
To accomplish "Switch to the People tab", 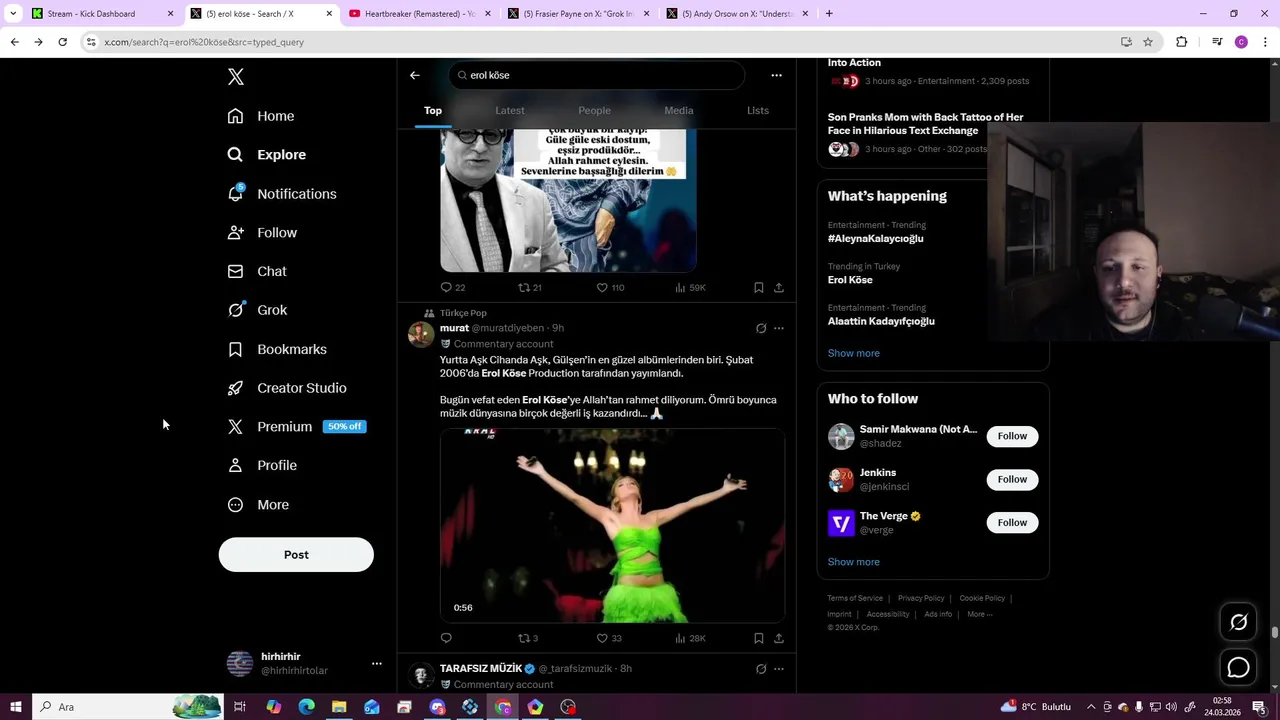I will [x=594, y=111].
